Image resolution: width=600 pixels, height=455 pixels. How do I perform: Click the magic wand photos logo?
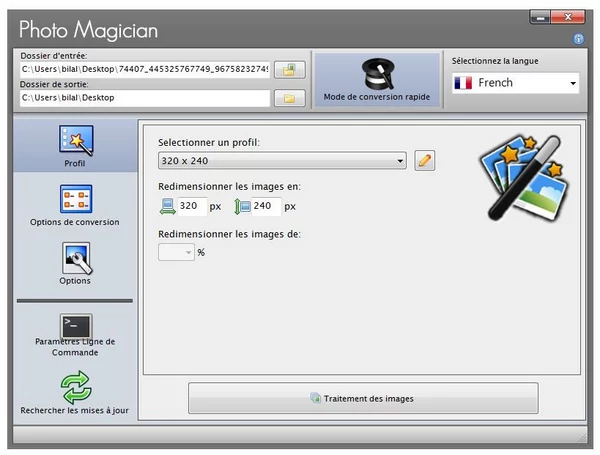(x=523, y=178)
